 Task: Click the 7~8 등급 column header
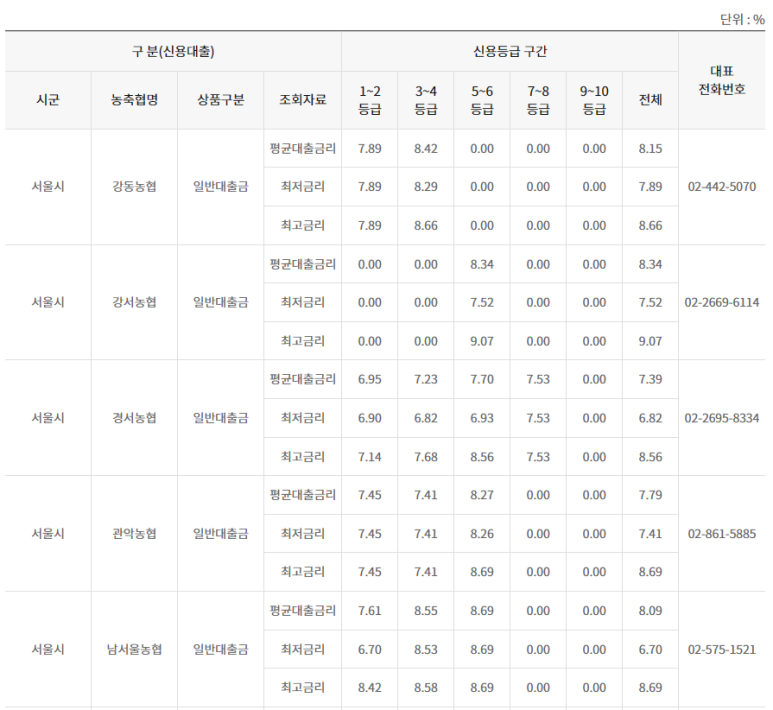[x=538, y=100]
